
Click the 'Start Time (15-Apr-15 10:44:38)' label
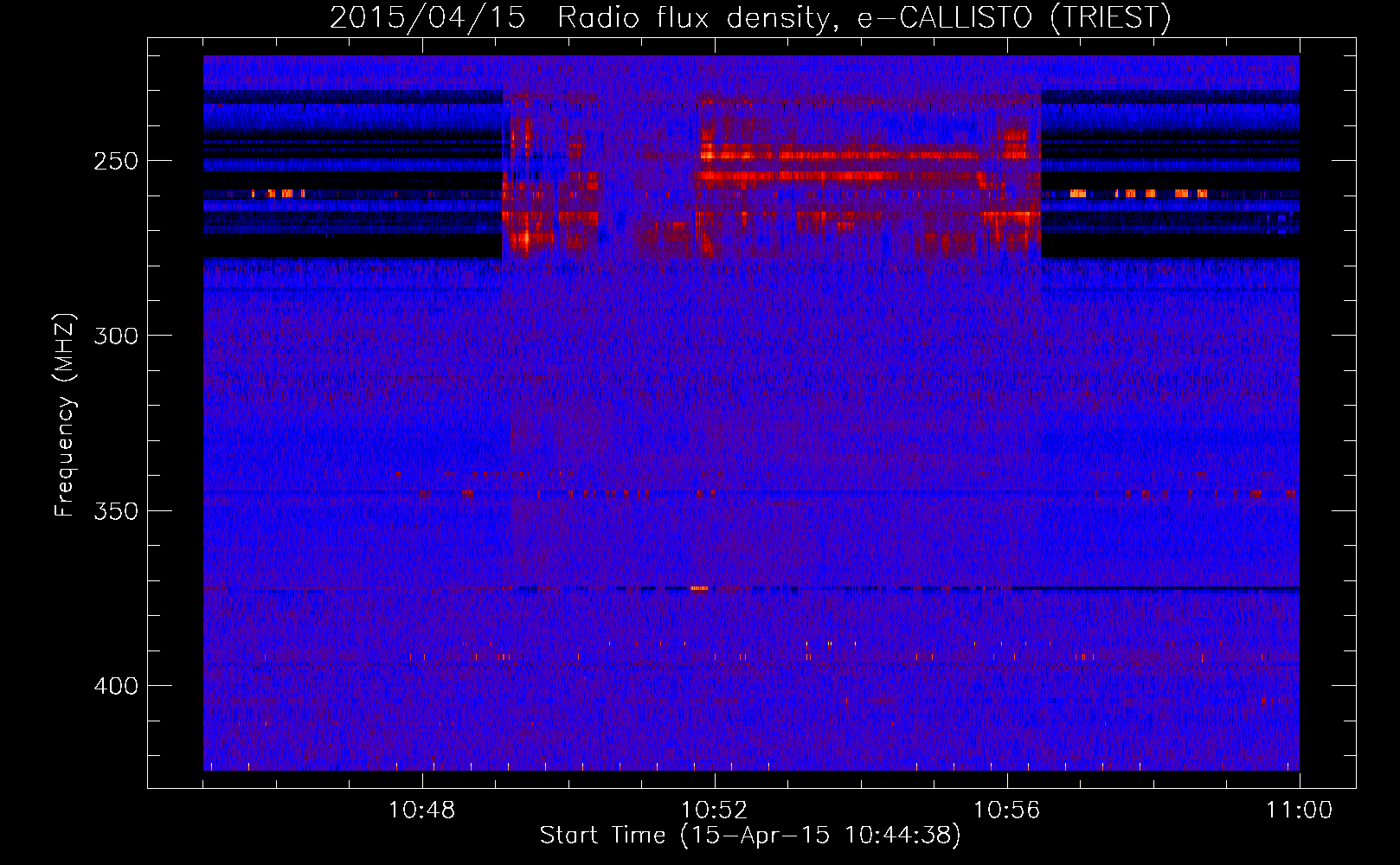750,836
